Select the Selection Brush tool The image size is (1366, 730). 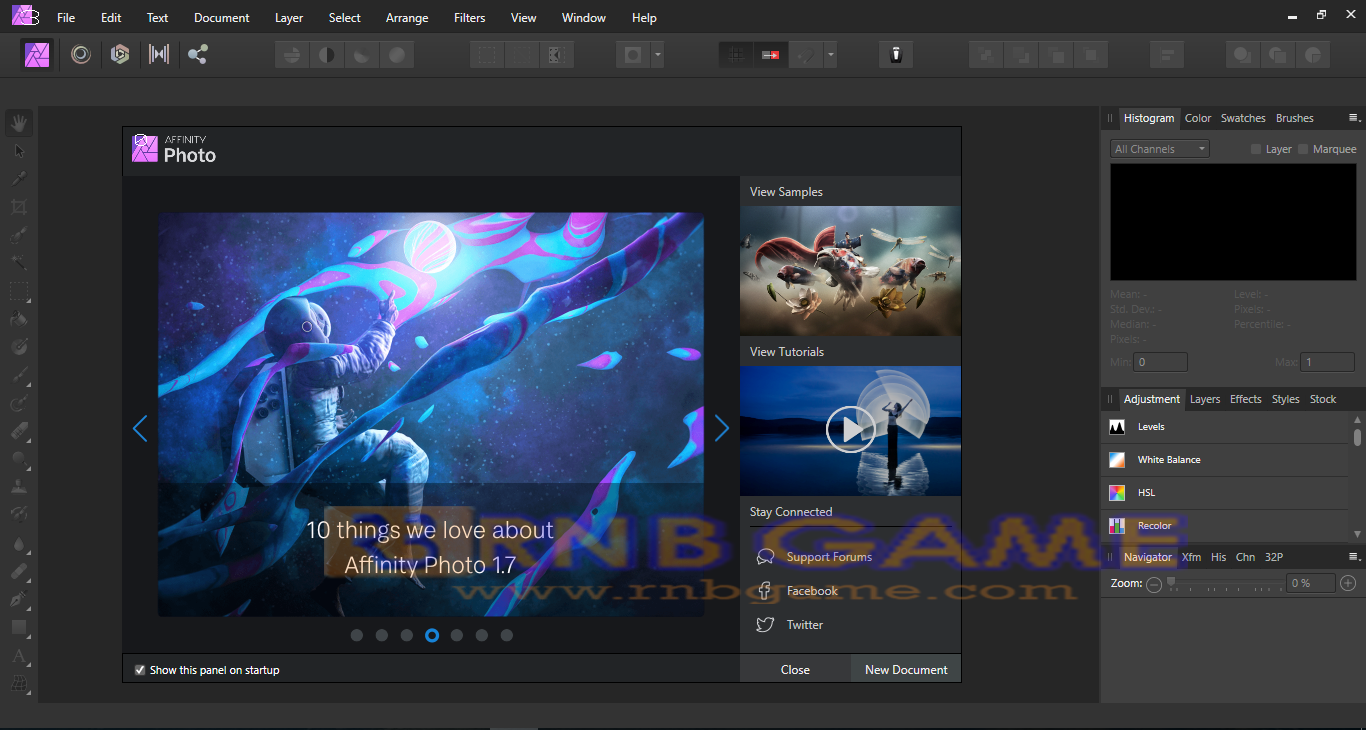pyautogui.click(x=19, y=235)
